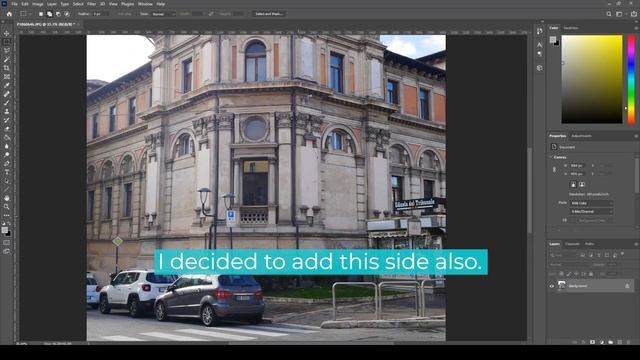Toggle Quick Mask mode icon
Screen dimensions: 640x360
coord(7,243)
